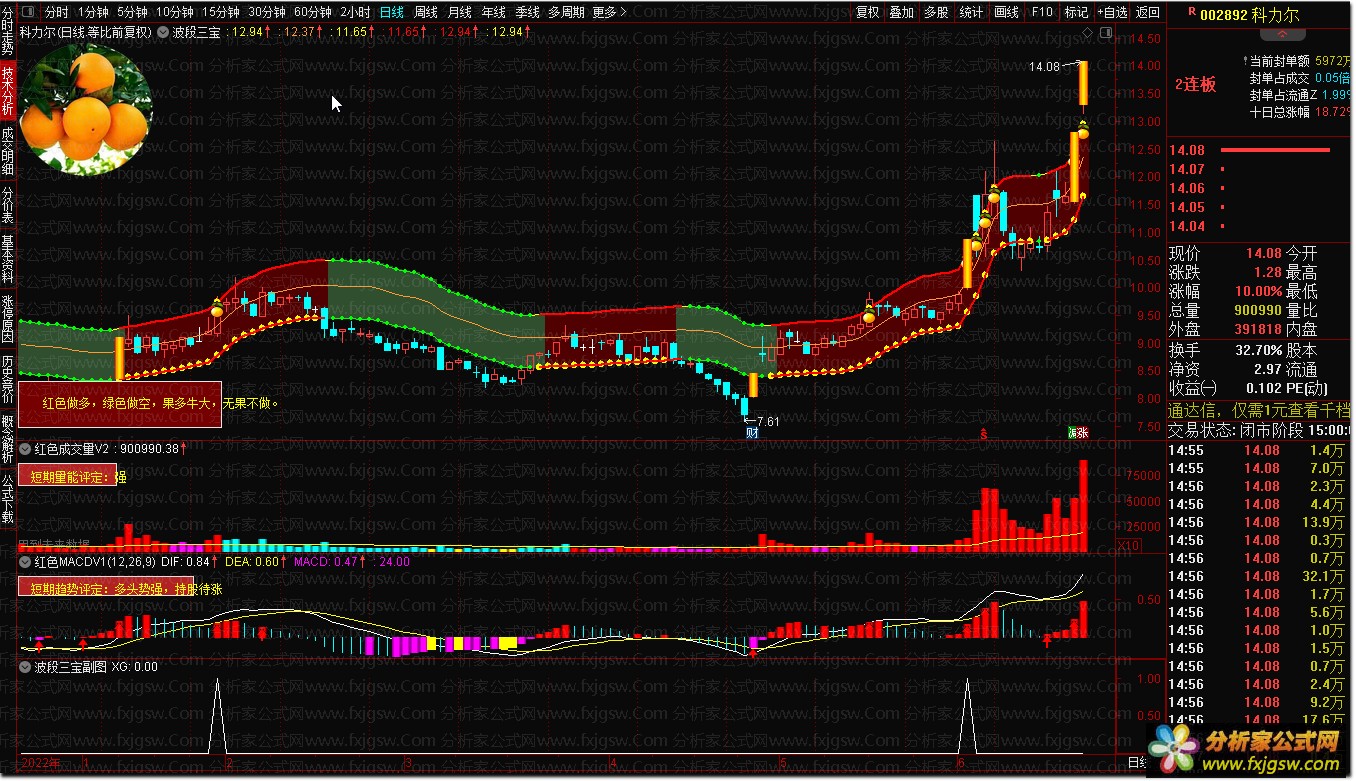Click the 复权 button
The image size is (1356, 781).
point(868,12)
